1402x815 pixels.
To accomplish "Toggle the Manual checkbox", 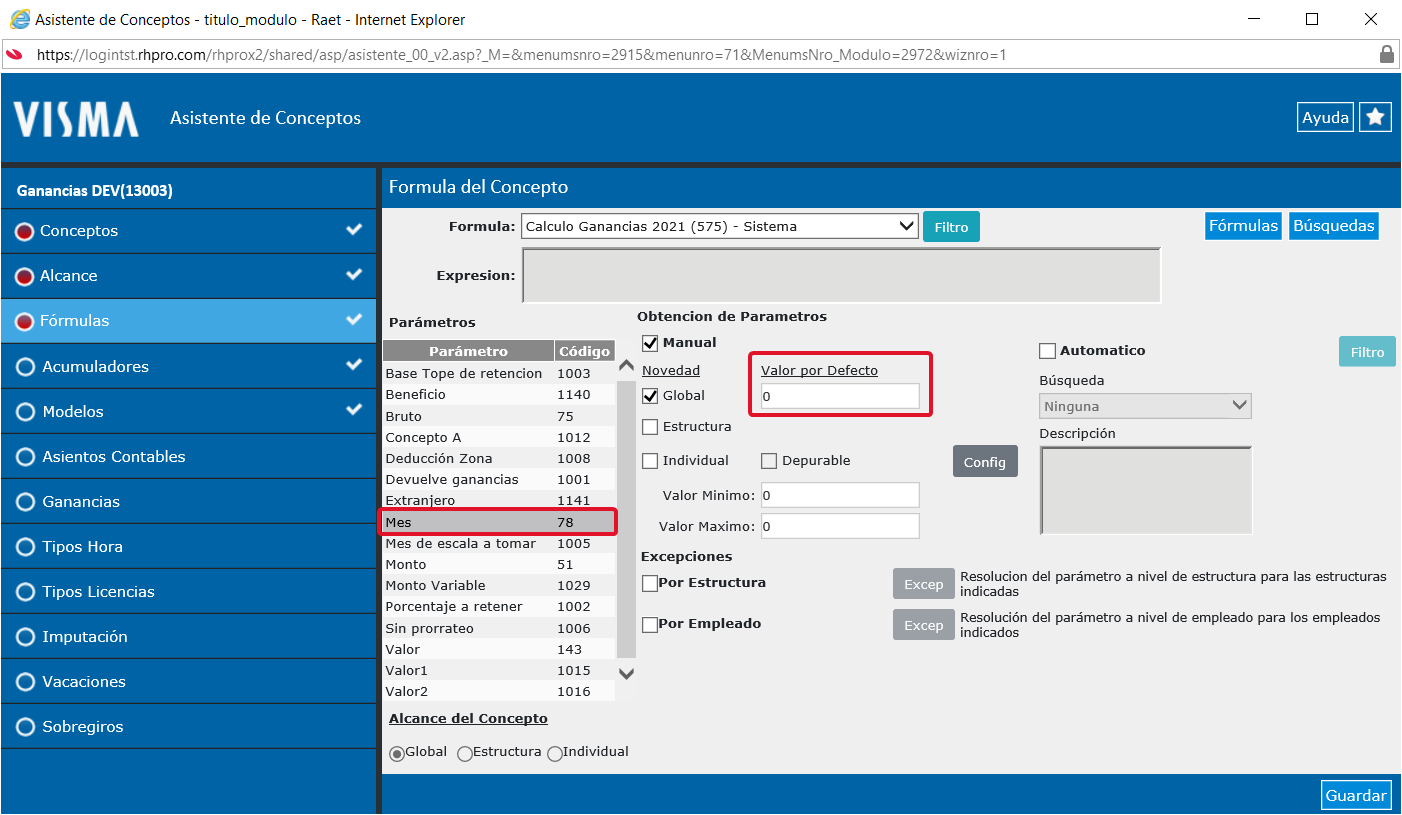I will pyautogui.click(x=650, y=343).
